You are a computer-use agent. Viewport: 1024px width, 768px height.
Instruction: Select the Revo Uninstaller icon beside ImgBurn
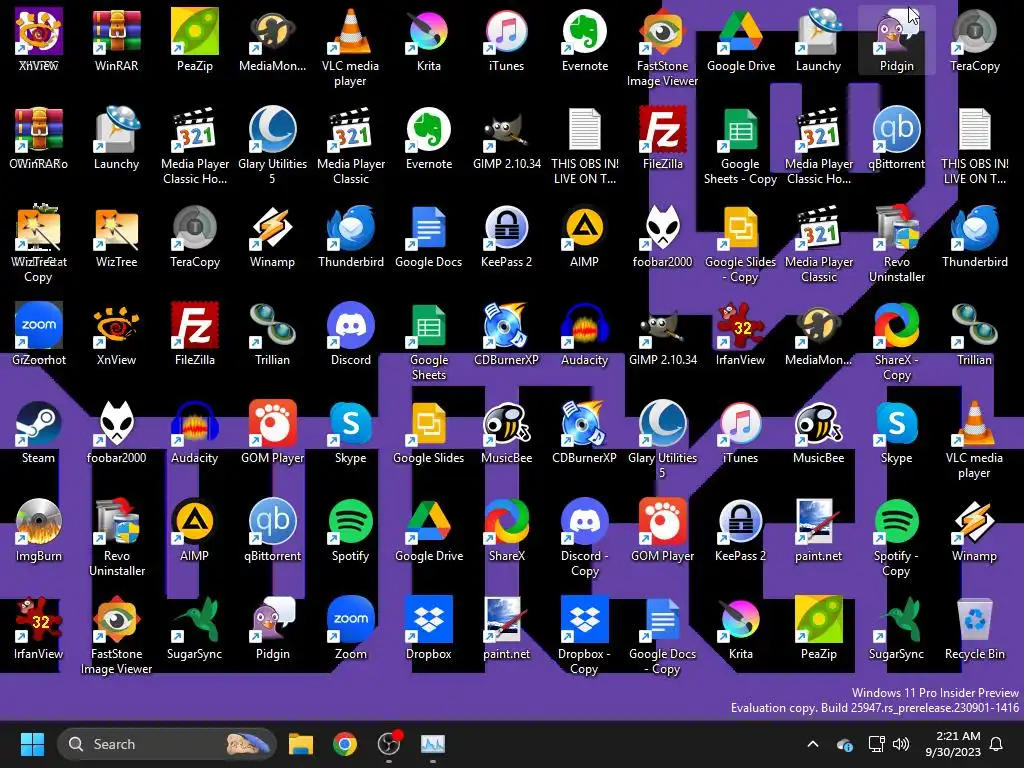click(116, 537)
